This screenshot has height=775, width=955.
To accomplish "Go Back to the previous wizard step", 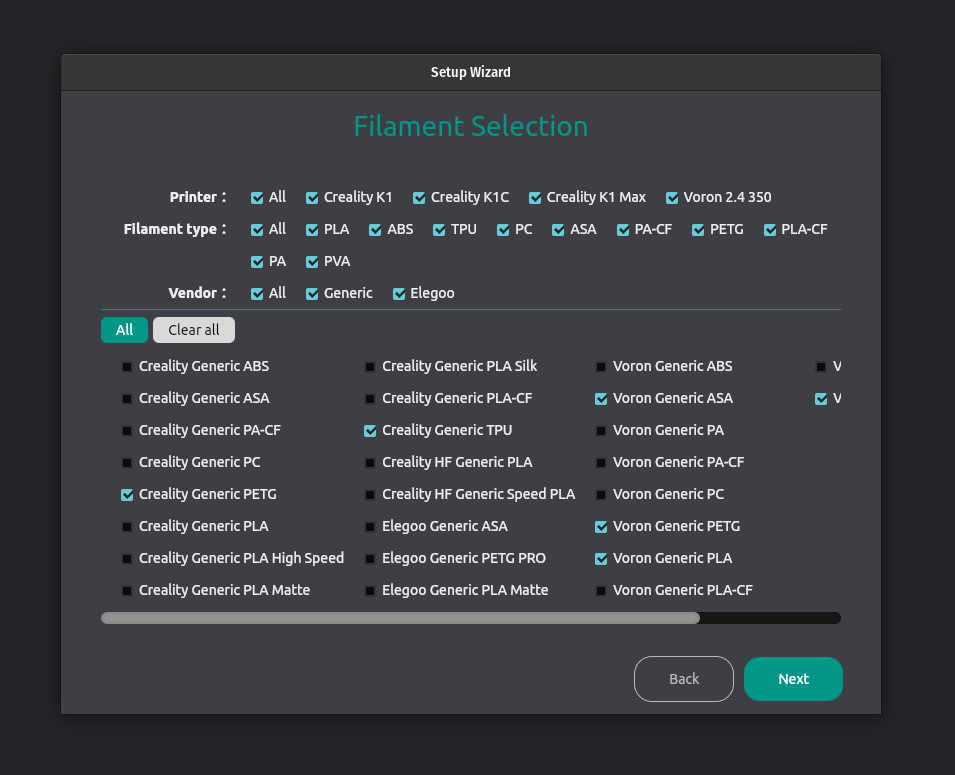I will point(684,679).
